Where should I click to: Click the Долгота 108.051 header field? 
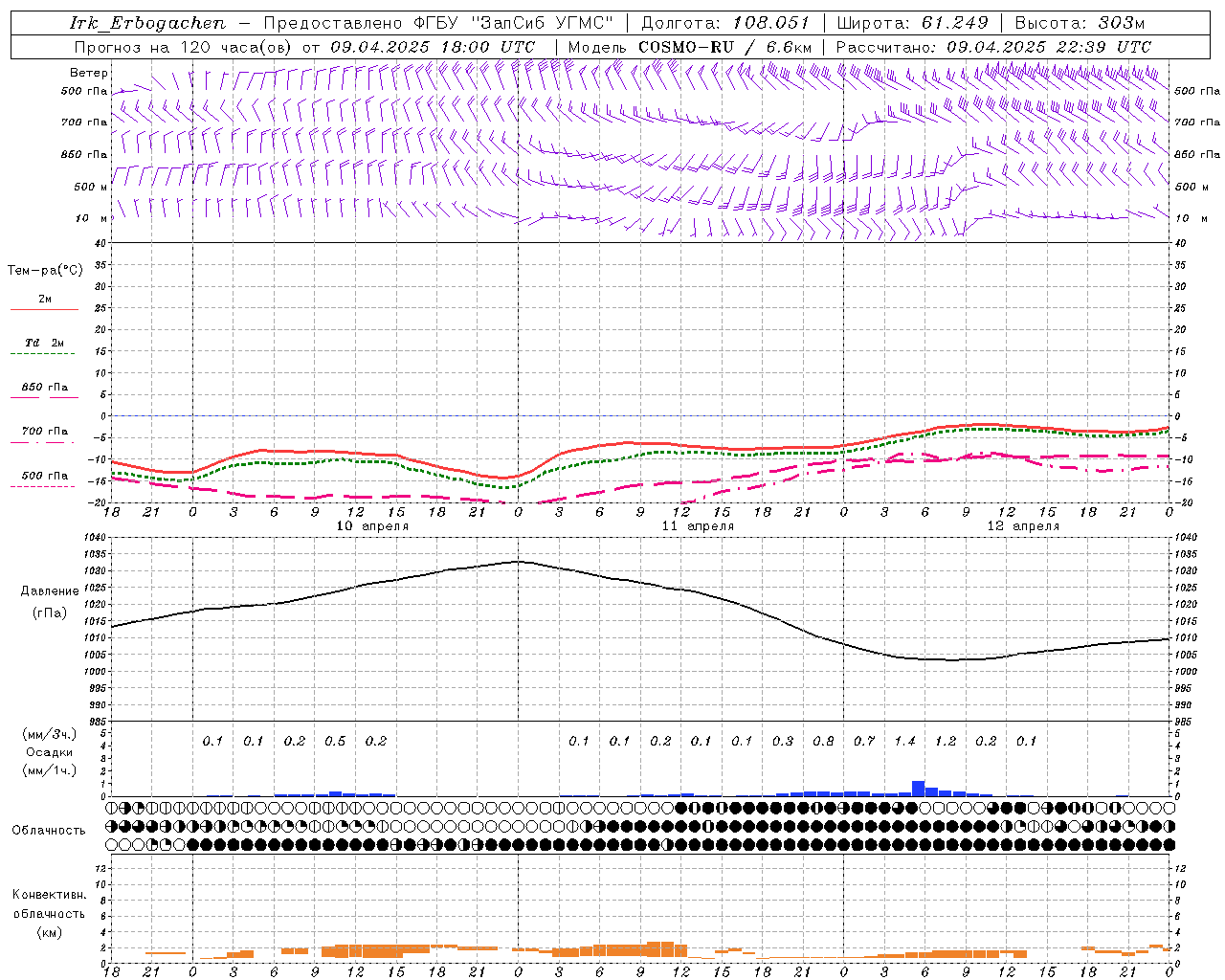724,23
